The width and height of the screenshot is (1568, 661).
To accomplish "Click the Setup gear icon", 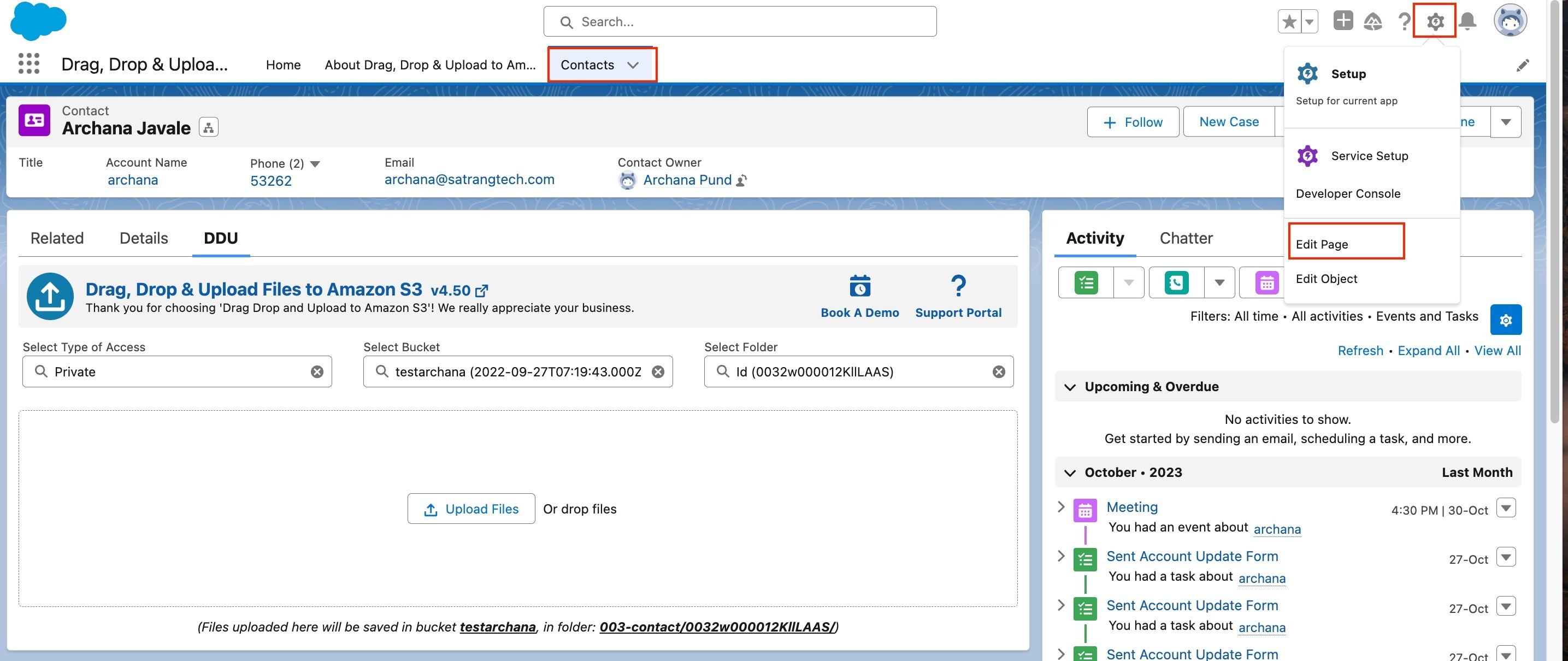I will pos(1435,21).
